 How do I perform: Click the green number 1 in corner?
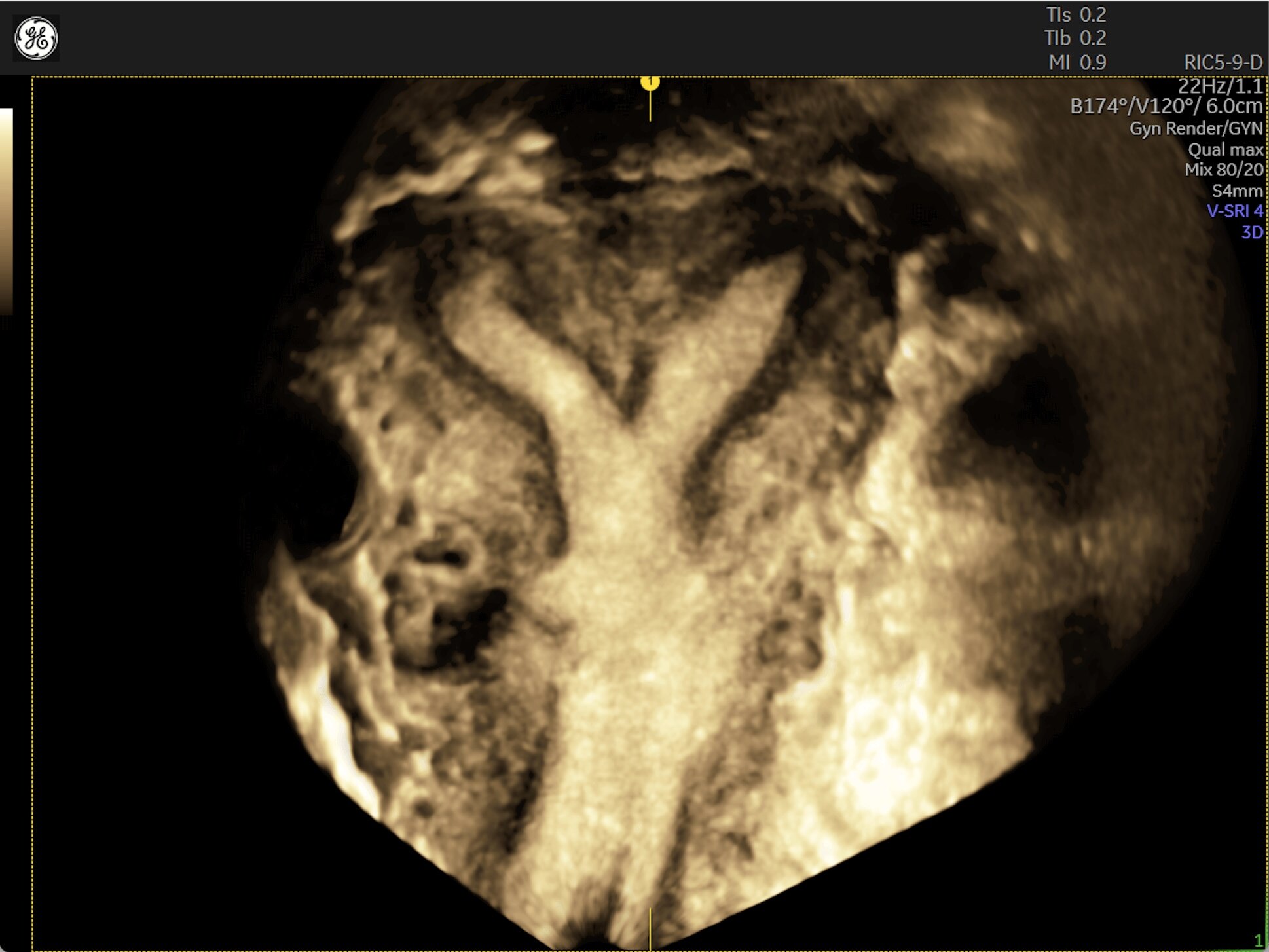[1257, 940]
